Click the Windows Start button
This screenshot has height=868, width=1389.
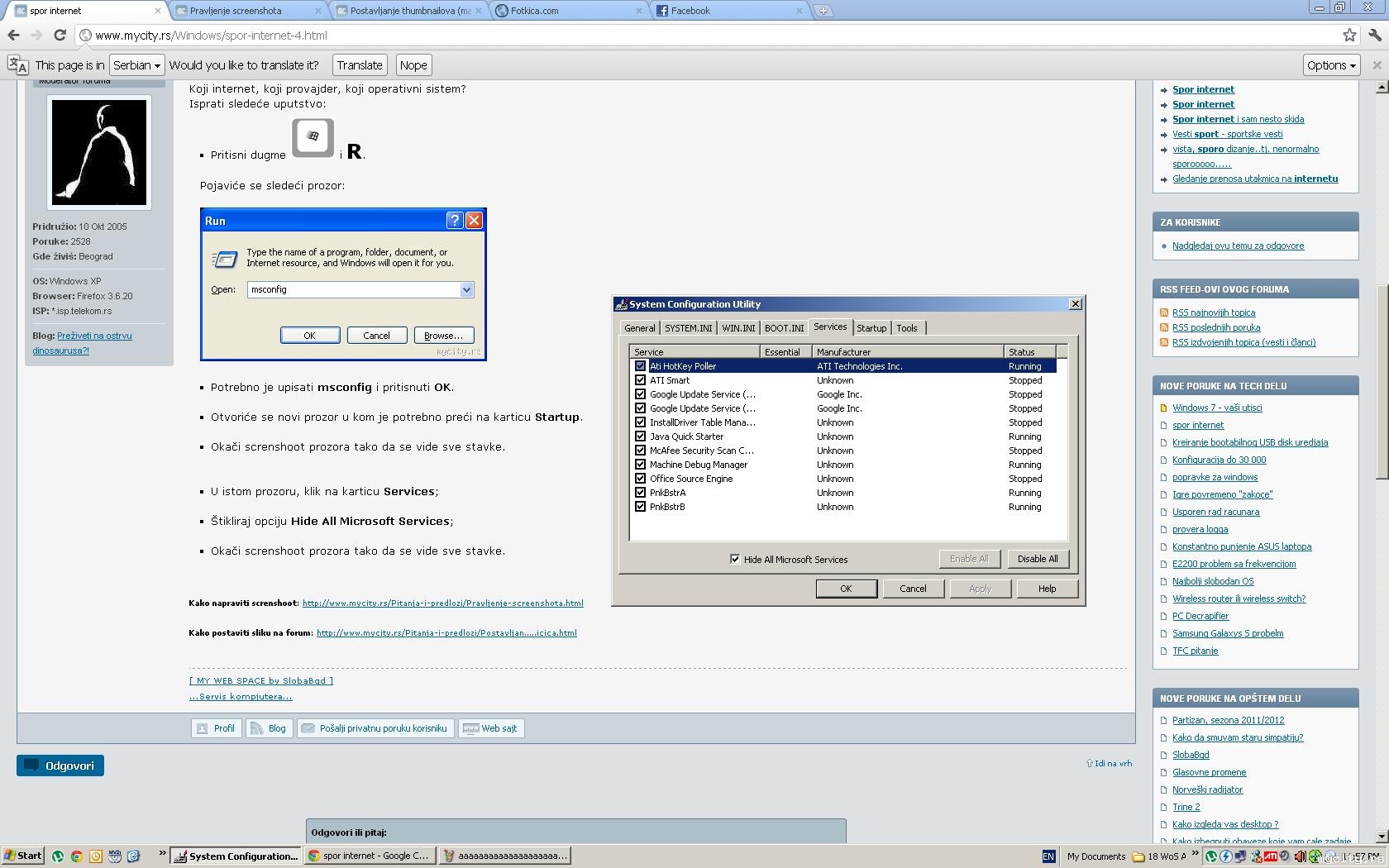pyautogui.click(x=22, y=856)
